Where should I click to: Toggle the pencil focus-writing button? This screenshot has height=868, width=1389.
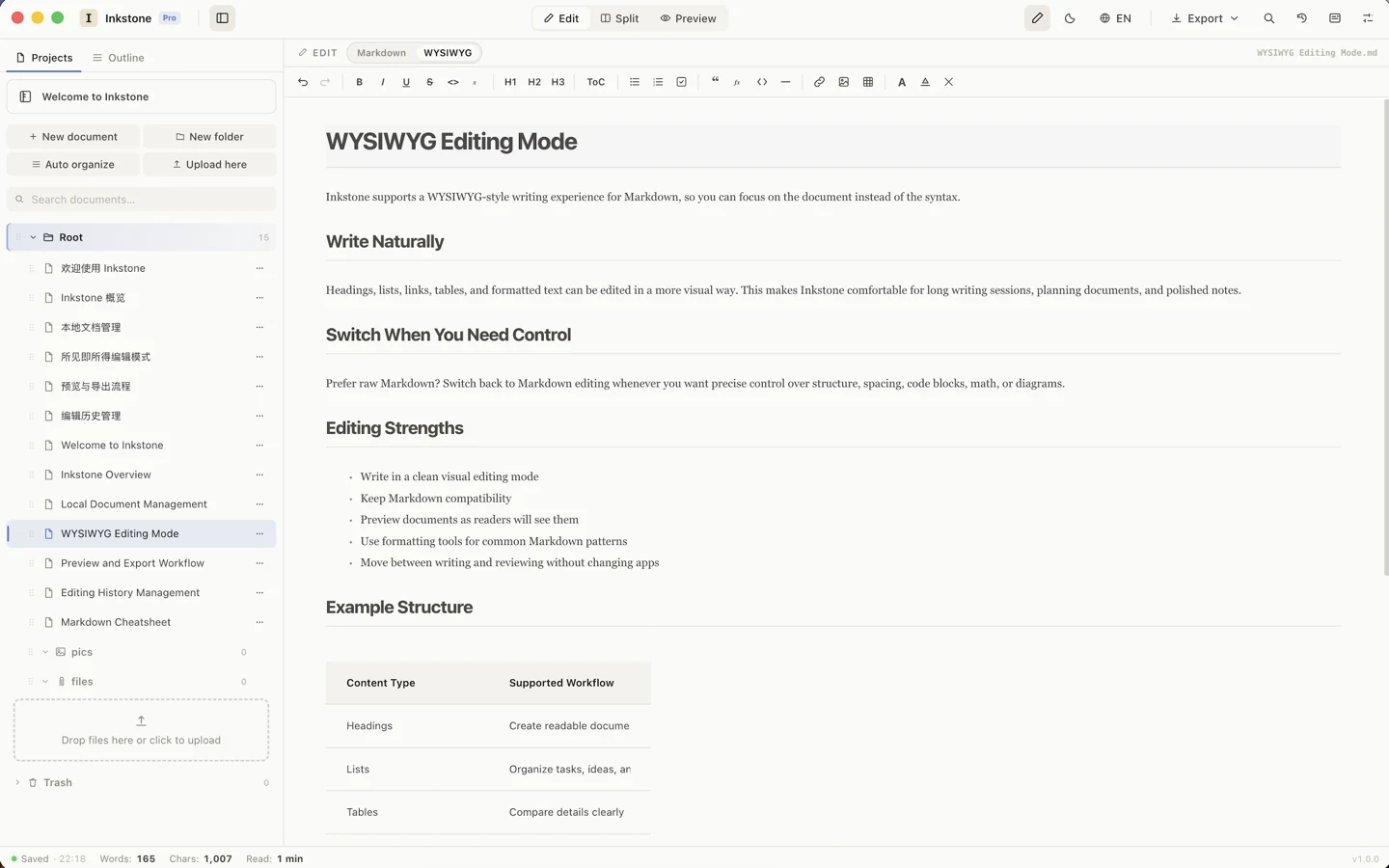(x=1037, y=18)
